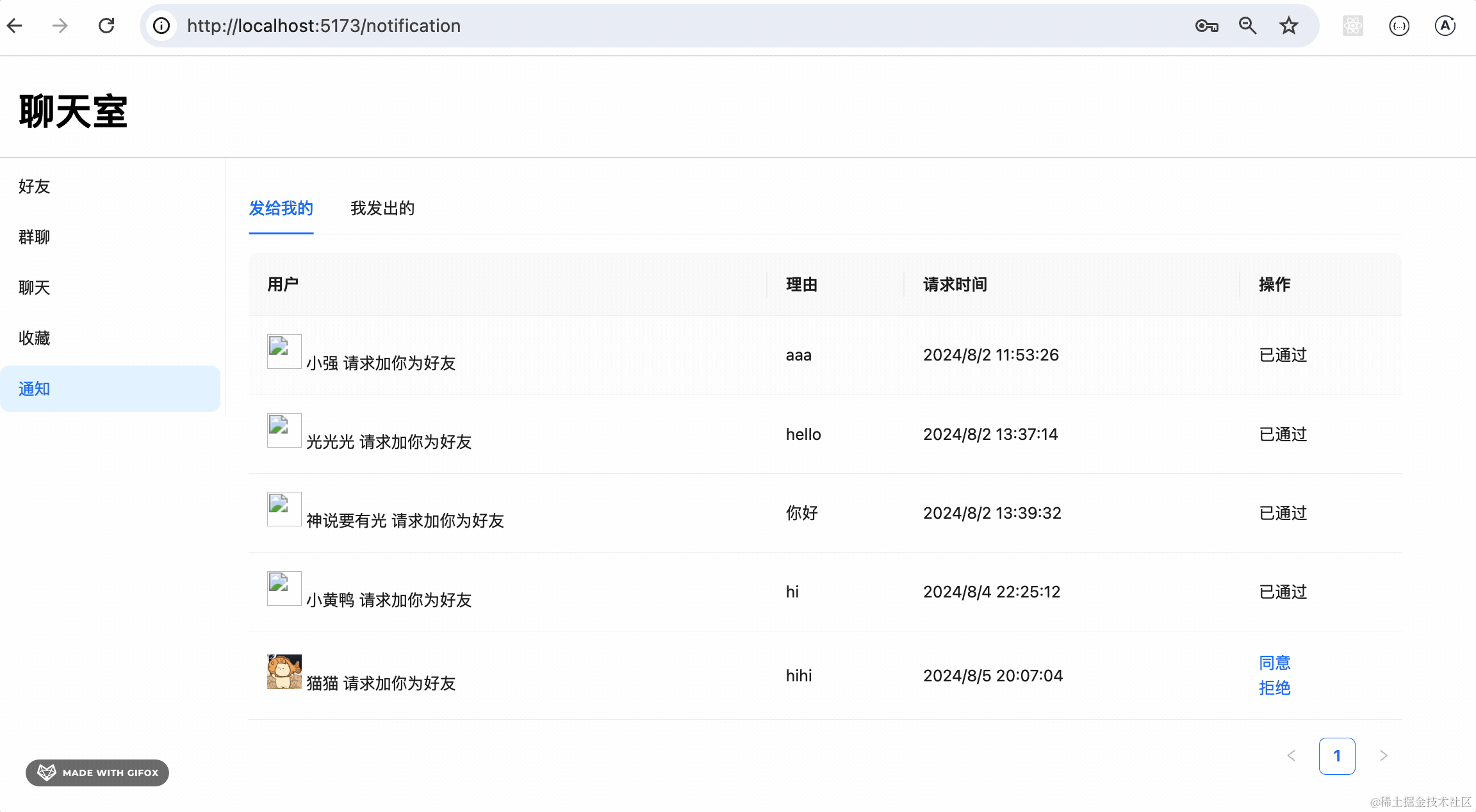This screenshot has width=1476, height=812.
Task: Open the React DevTools extension icon
Action: [x=1352, y=26]
